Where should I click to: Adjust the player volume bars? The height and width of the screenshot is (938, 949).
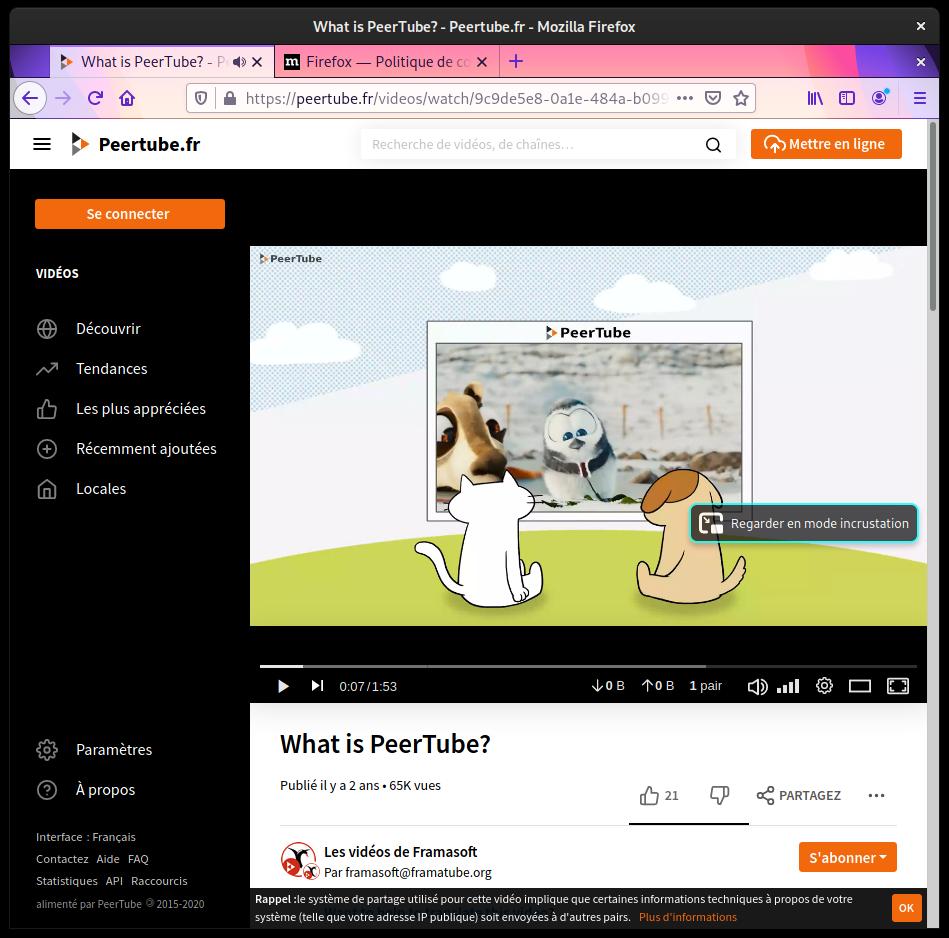click(788, 686)
